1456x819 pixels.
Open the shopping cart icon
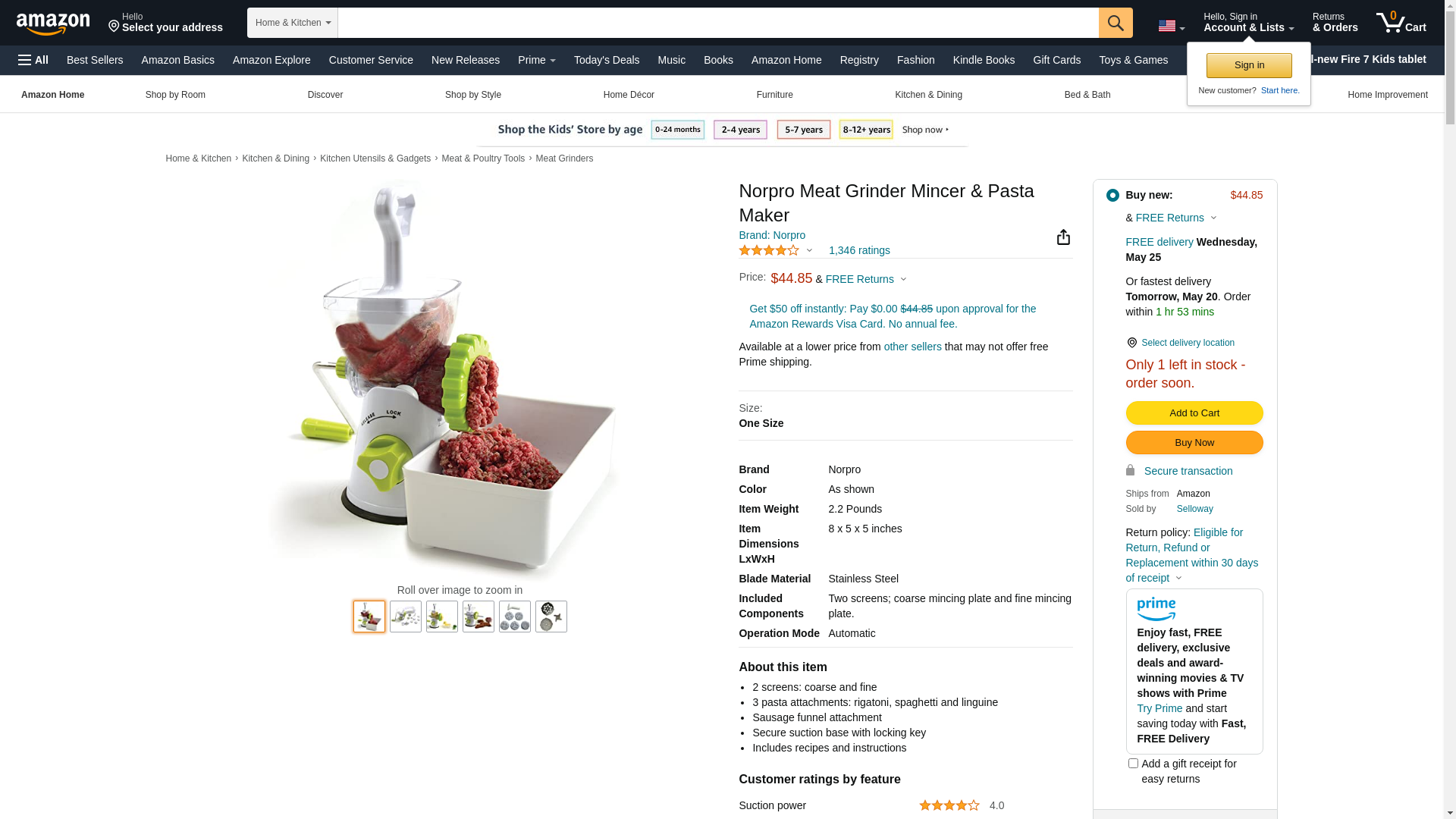pyautogui.click(x=1401, y=22)
